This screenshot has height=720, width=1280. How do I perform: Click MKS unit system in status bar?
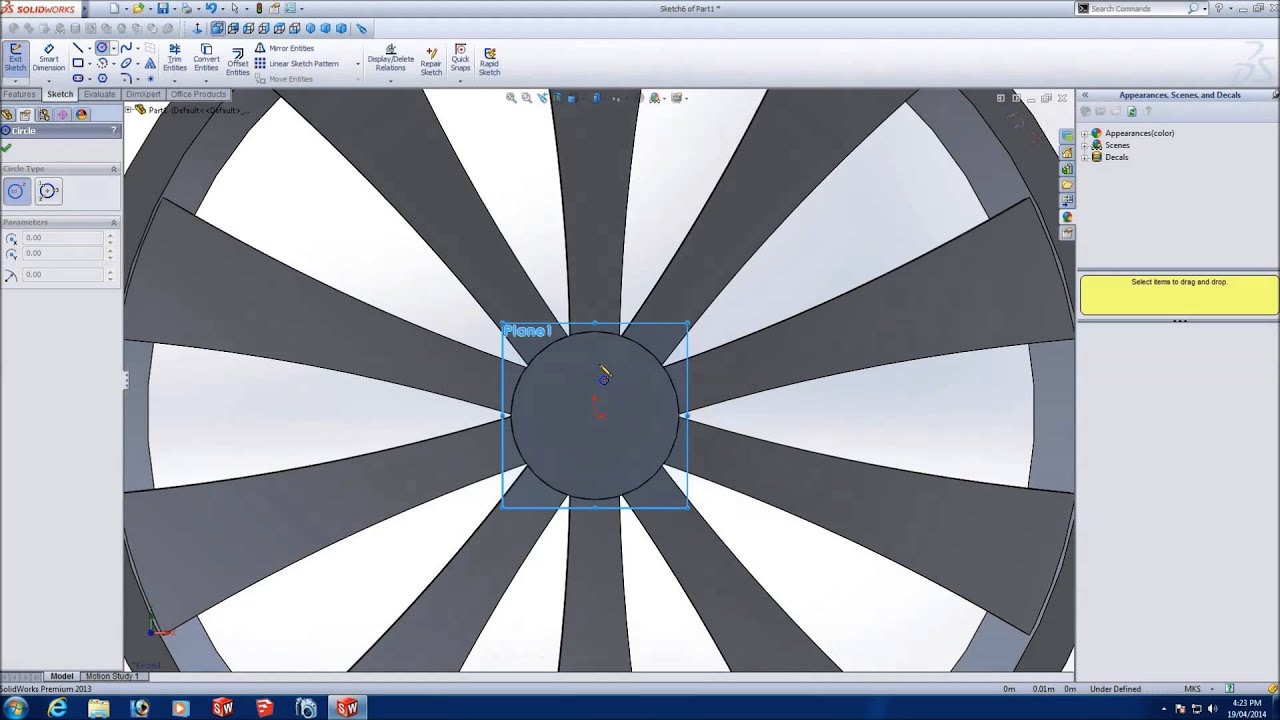[1192, 688]
